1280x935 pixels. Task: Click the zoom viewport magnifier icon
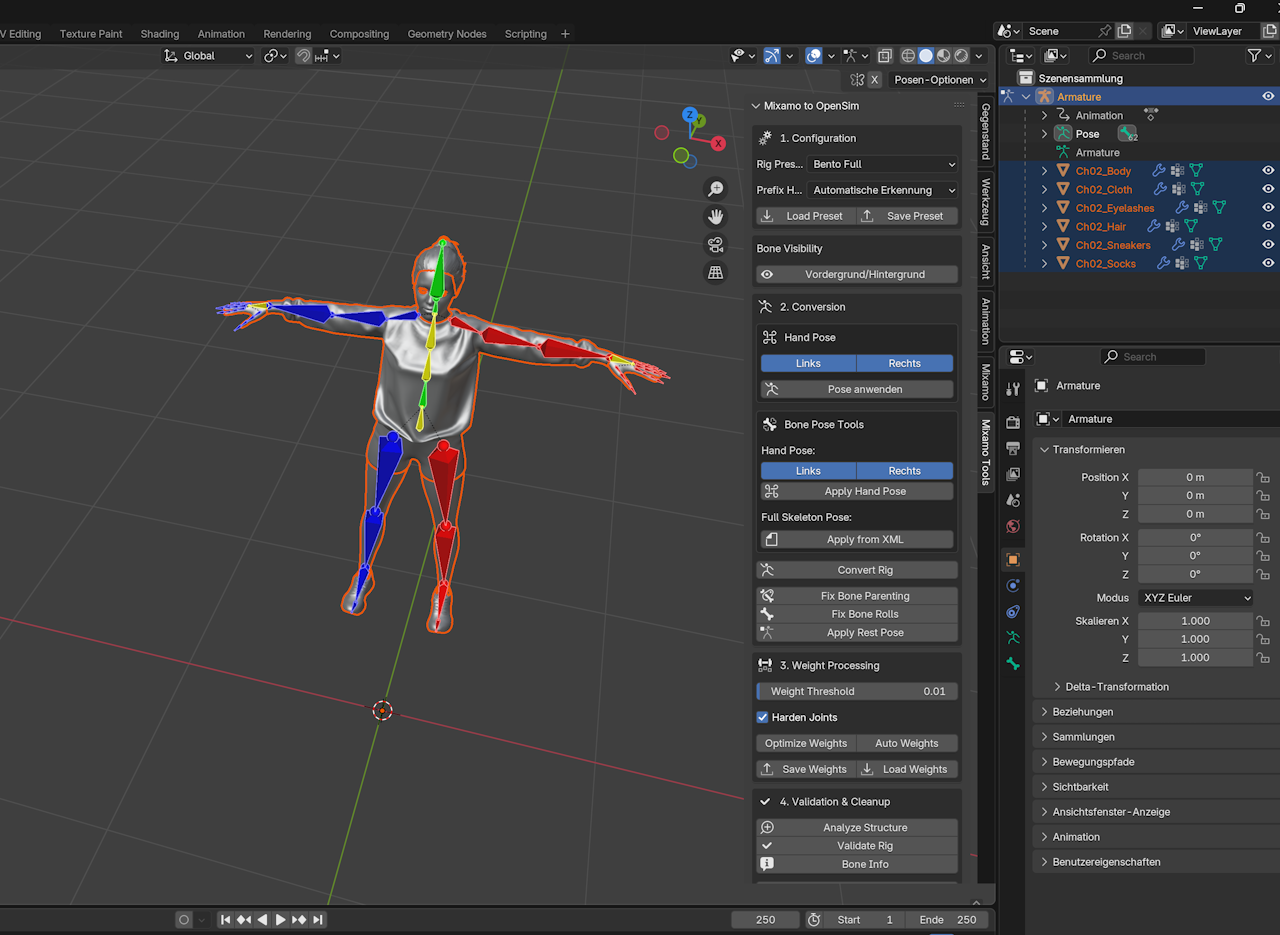(x=715, y=189)
